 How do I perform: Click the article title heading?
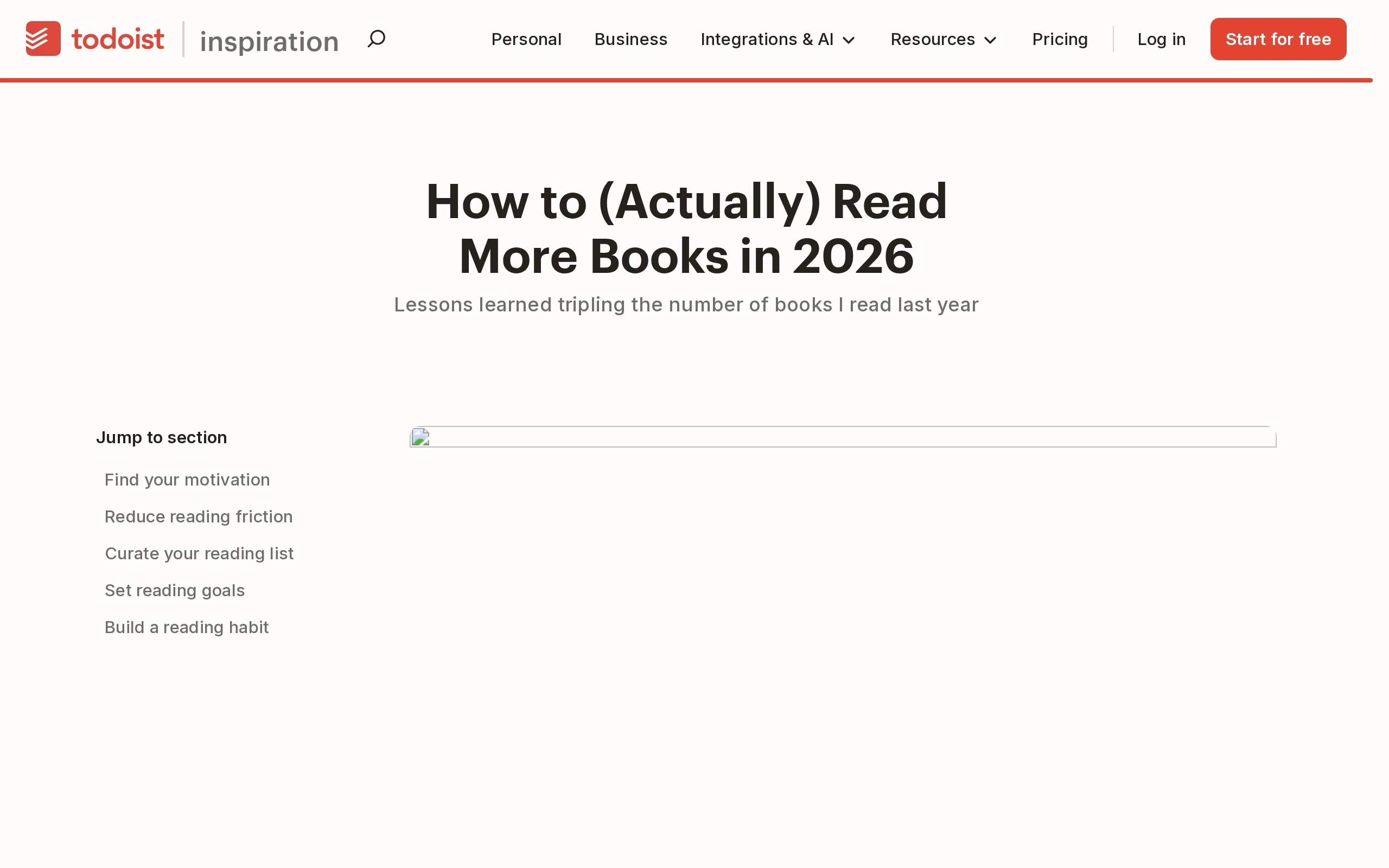[x=686, y=228]
